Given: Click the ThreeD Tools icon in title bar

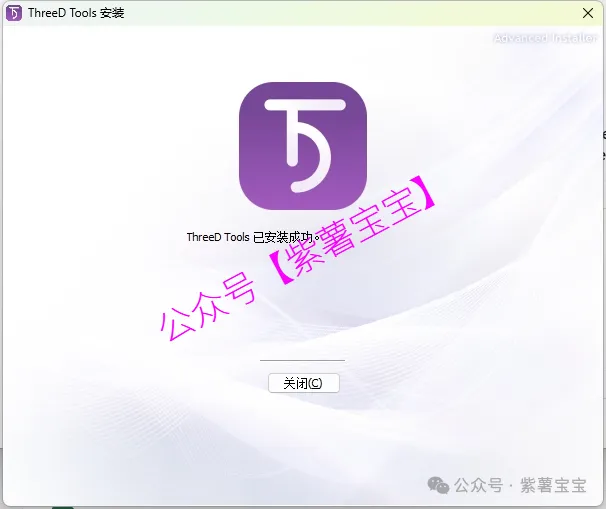Looking at the screenshot, I should point(15,14).
